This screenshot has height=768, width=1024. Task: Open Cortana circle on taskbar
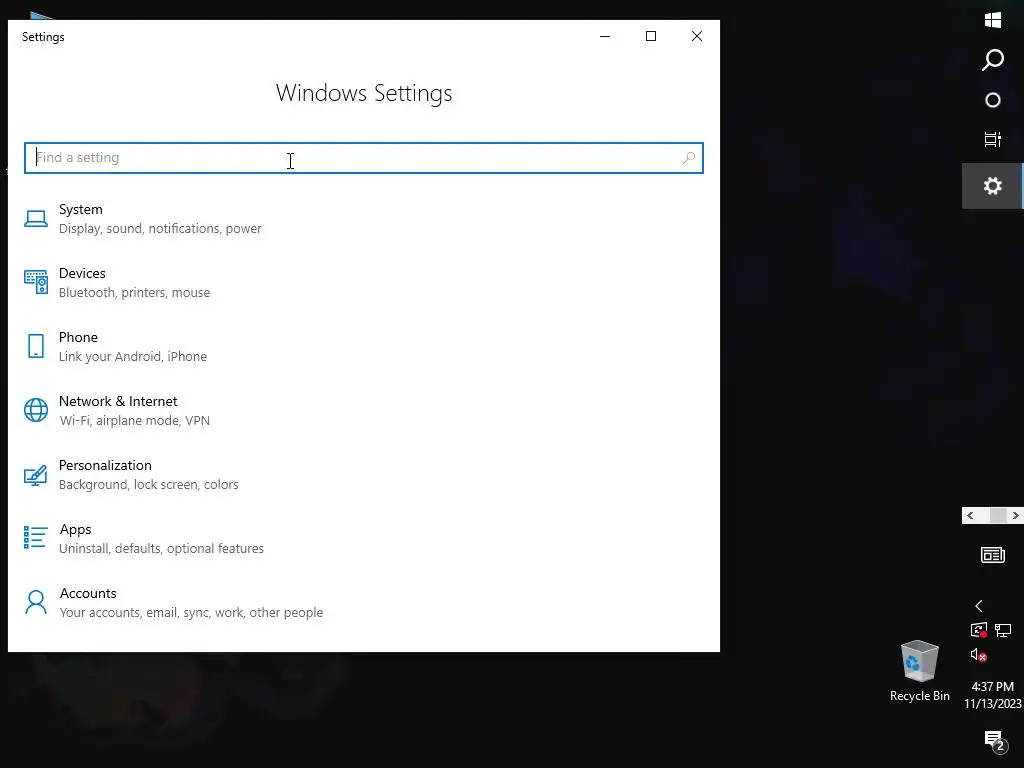[x=993, y=100]
